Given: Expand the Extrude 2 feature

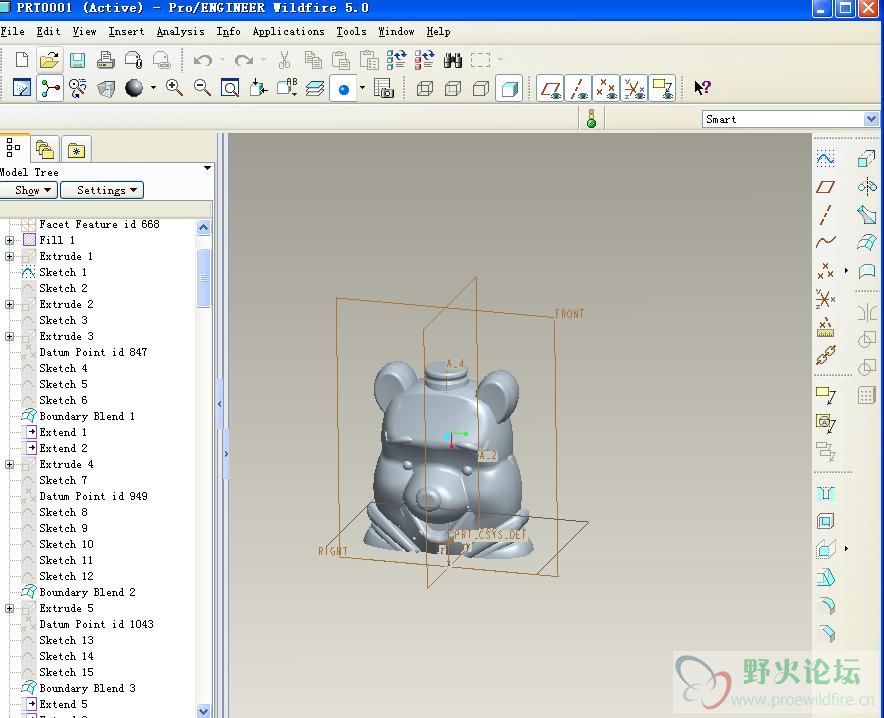Looking at the screenshot, I should (x=10, y=304).
